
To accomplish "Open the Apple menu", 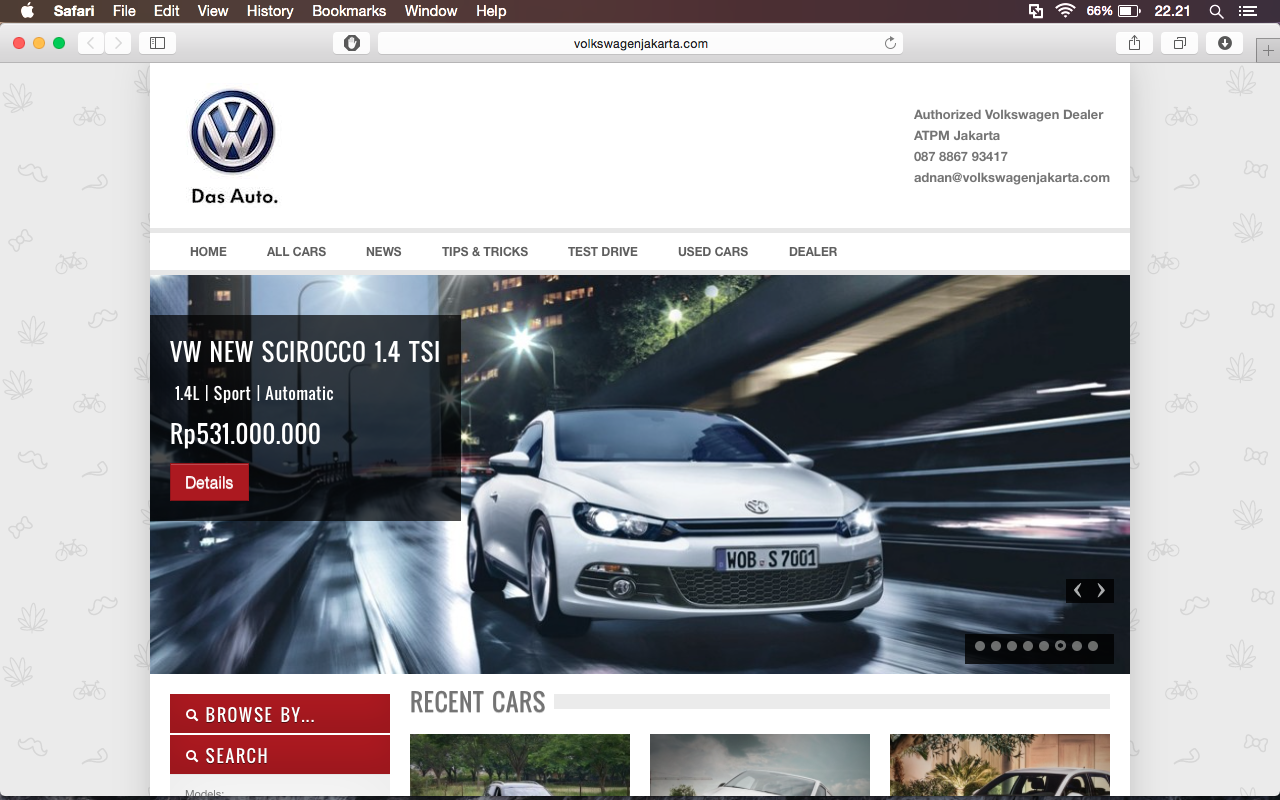I will [x=27, y=11].
